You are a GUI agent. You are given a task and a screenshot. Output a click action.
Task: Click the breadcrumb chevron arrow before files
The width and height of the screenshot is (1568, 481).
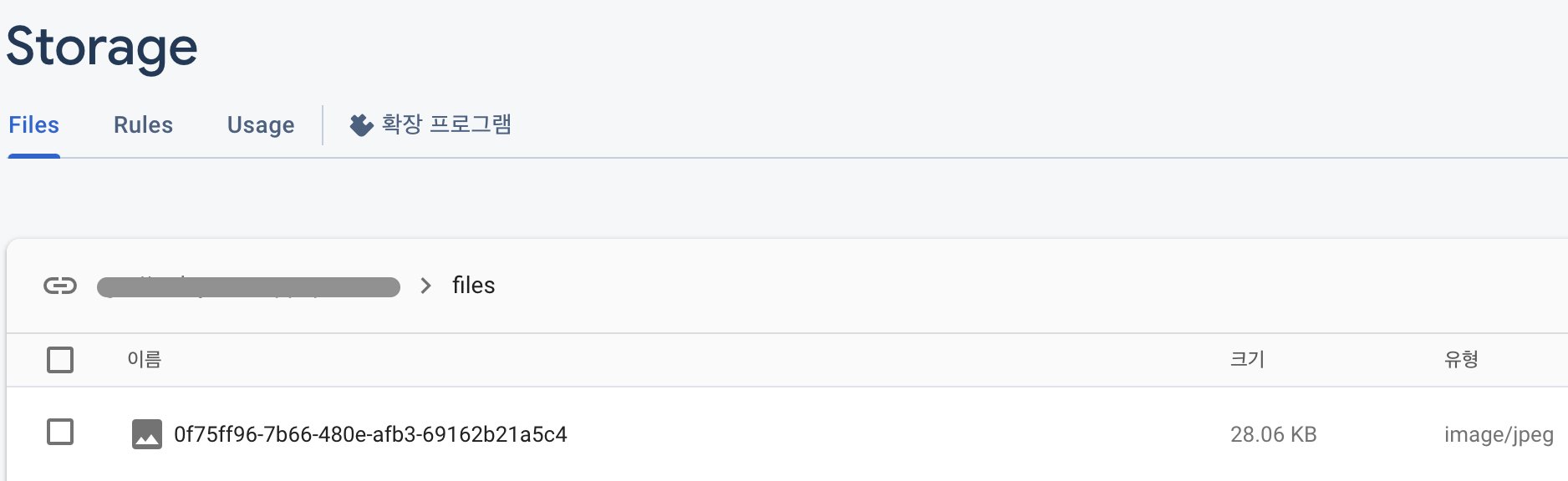(426, 286)
